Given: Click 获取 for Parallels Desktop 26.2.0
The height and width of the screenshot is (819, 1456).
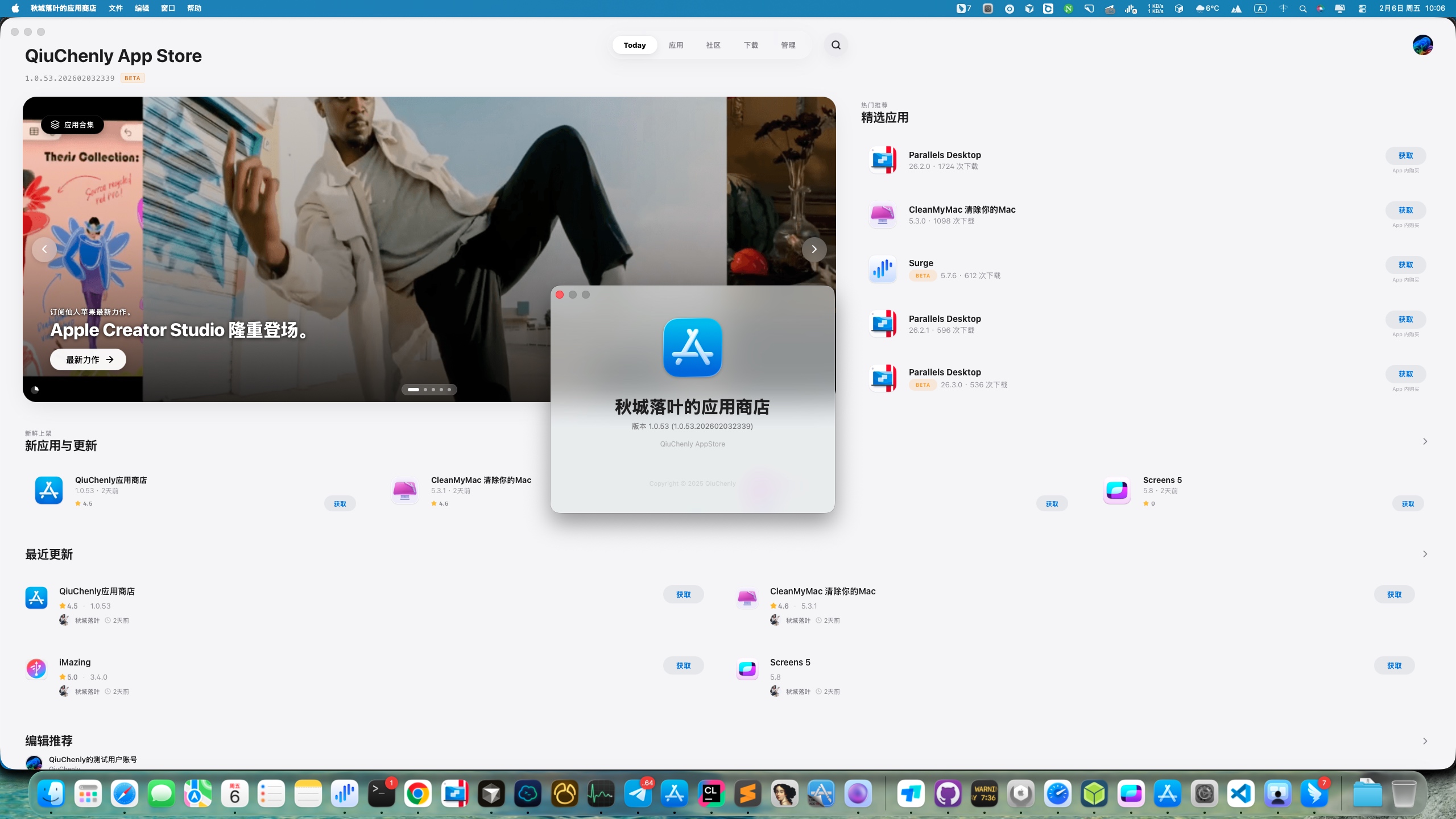Looking at the screenshot, I should click(1406, 155).
